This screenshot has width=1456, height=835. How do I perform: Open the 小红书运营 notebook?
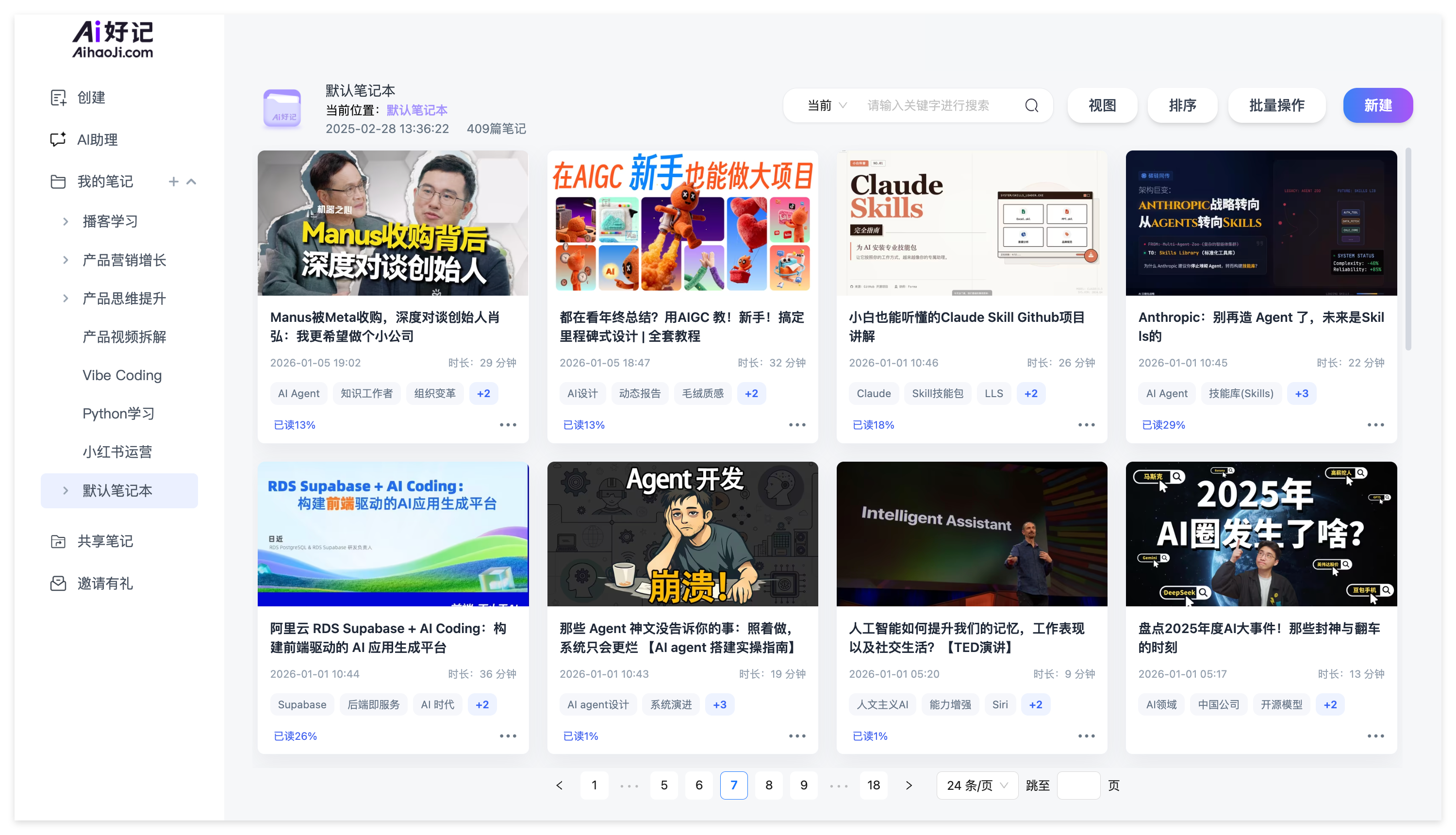click(x=117, y=452)
